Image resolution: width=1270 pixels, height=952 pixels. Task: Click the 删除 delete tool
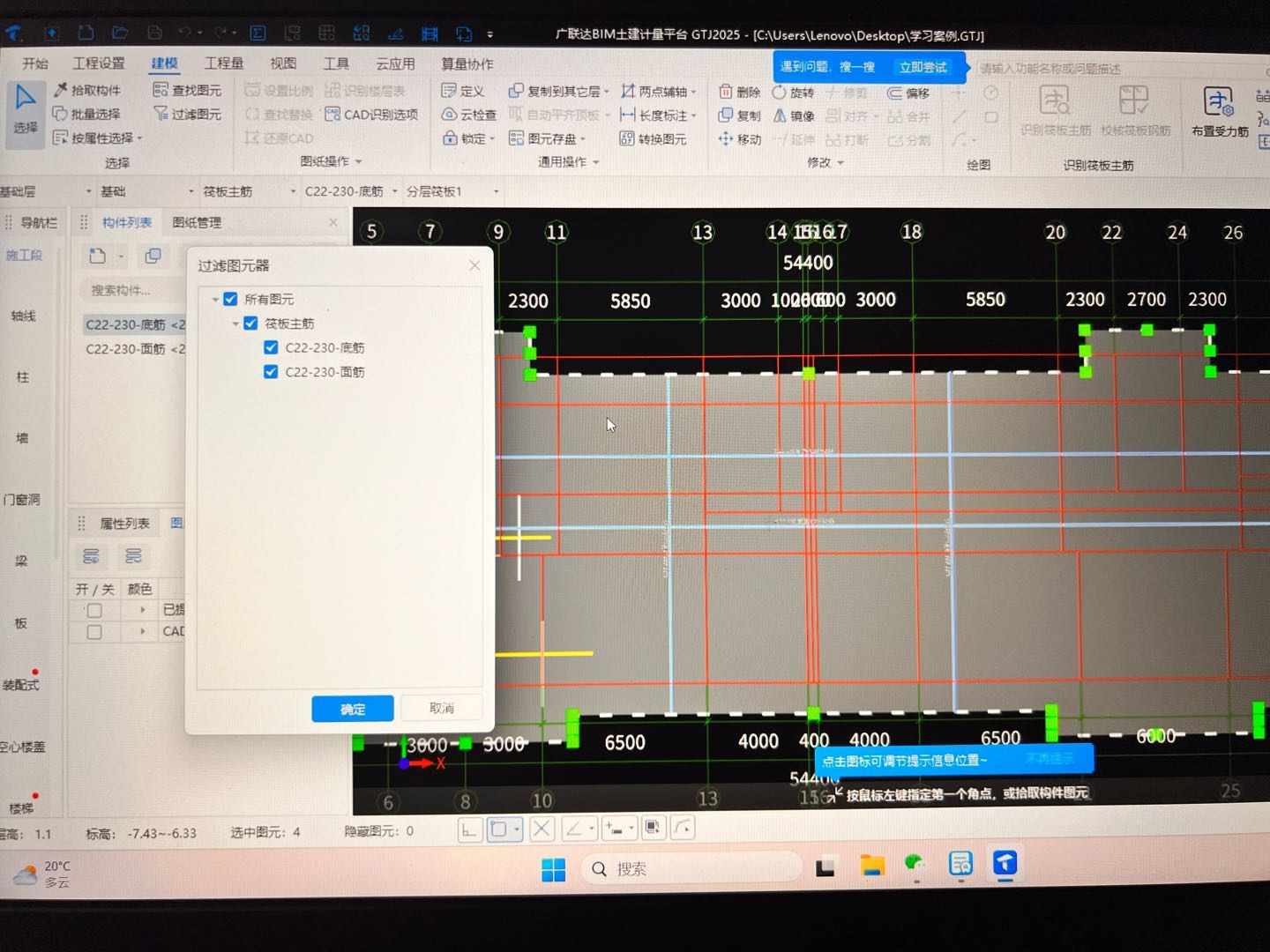pyautogui.click(x=739, y=92)
